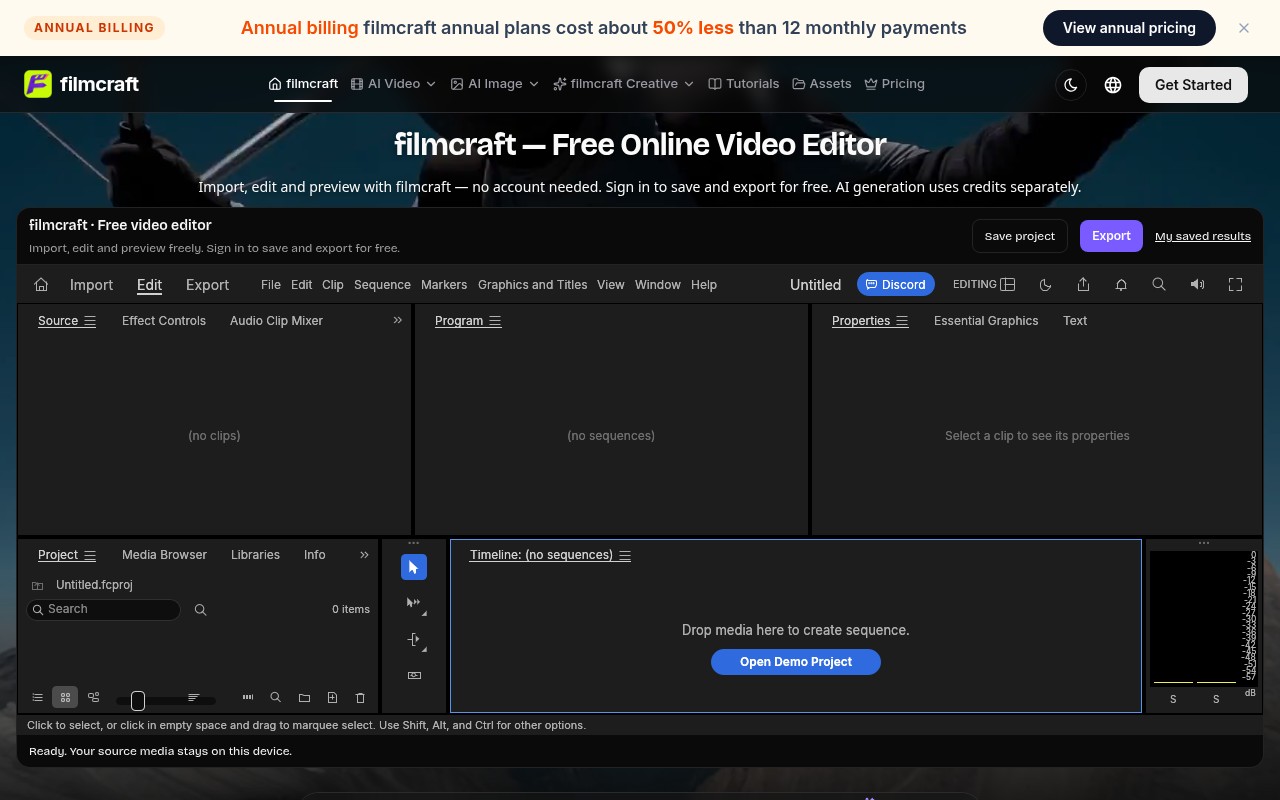Image resolution: width=1280 pixels, height=800 pixels.
Task: Open the Clip menu
Action: coord(333,285)
